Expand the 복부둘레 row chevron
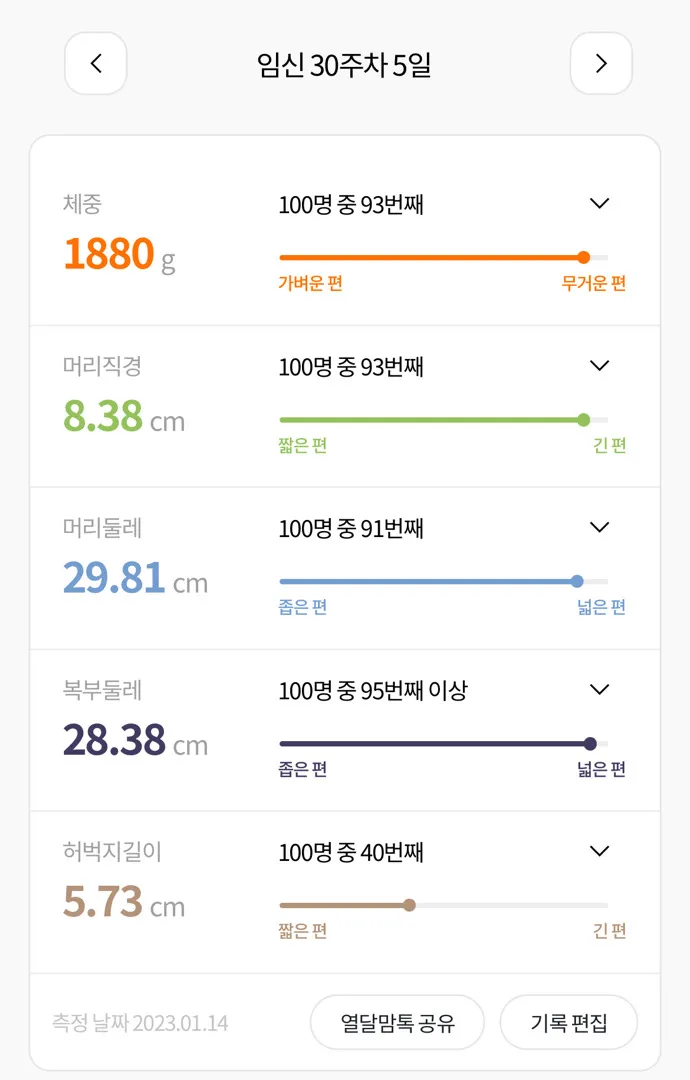This screenshot has width=690, height=1080. click(600, 689)
